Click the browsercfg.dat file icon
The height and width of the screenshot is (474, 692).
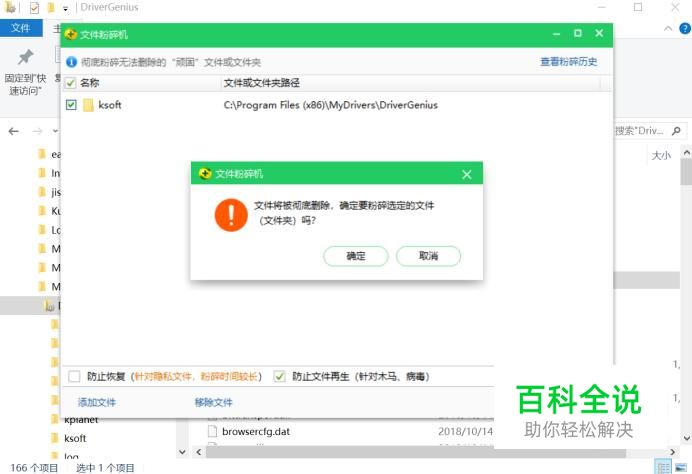pos(213,432)
